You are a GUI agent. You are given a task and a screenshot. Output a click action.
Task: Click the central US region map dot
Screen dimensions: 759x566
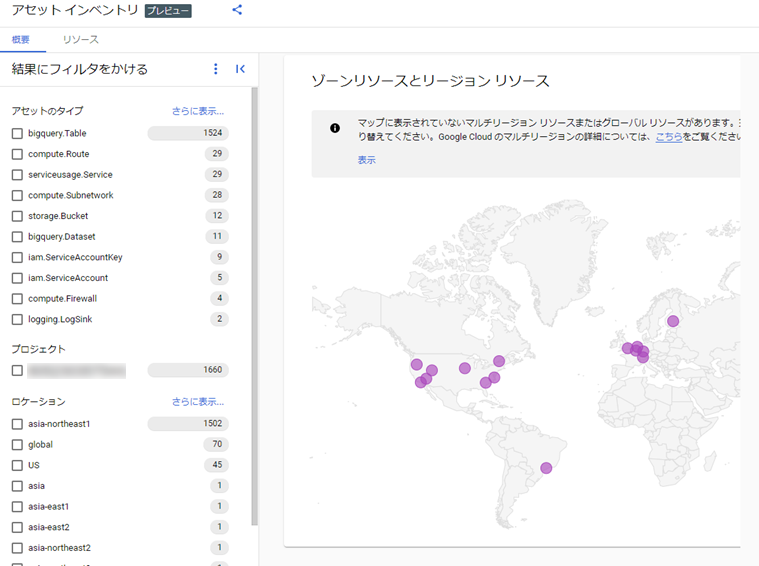465,368
